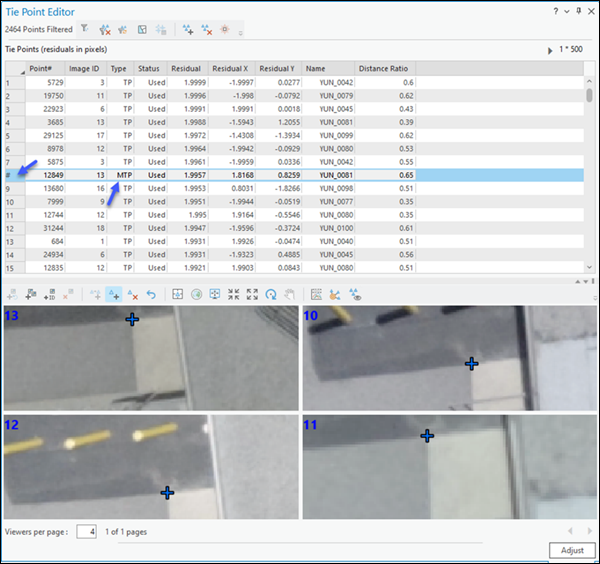Sort by Type column header
Image resolution: width=600 pixels, height=564 pixels.
120,68
